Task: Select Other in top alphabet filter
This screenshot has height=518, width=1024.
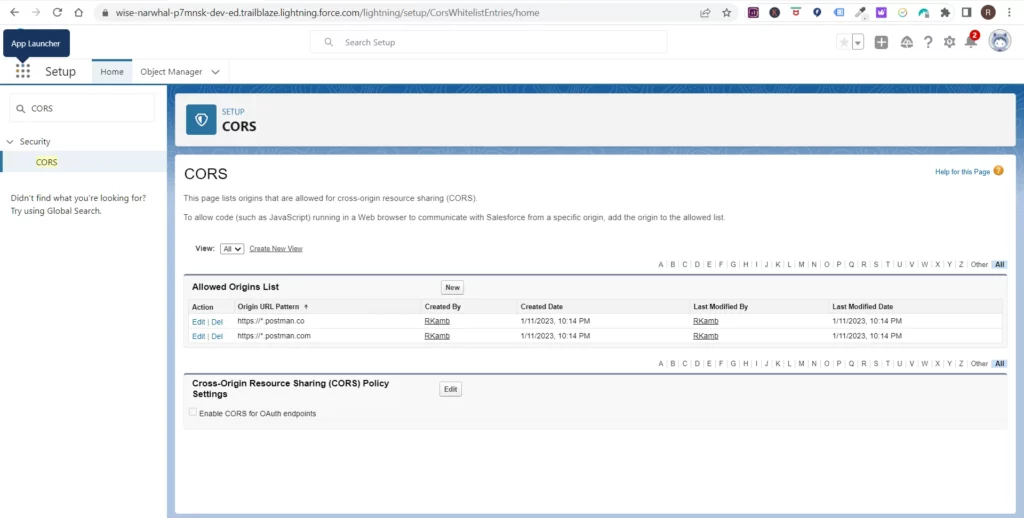Action: pyautogui.click(x=979, y=265)
